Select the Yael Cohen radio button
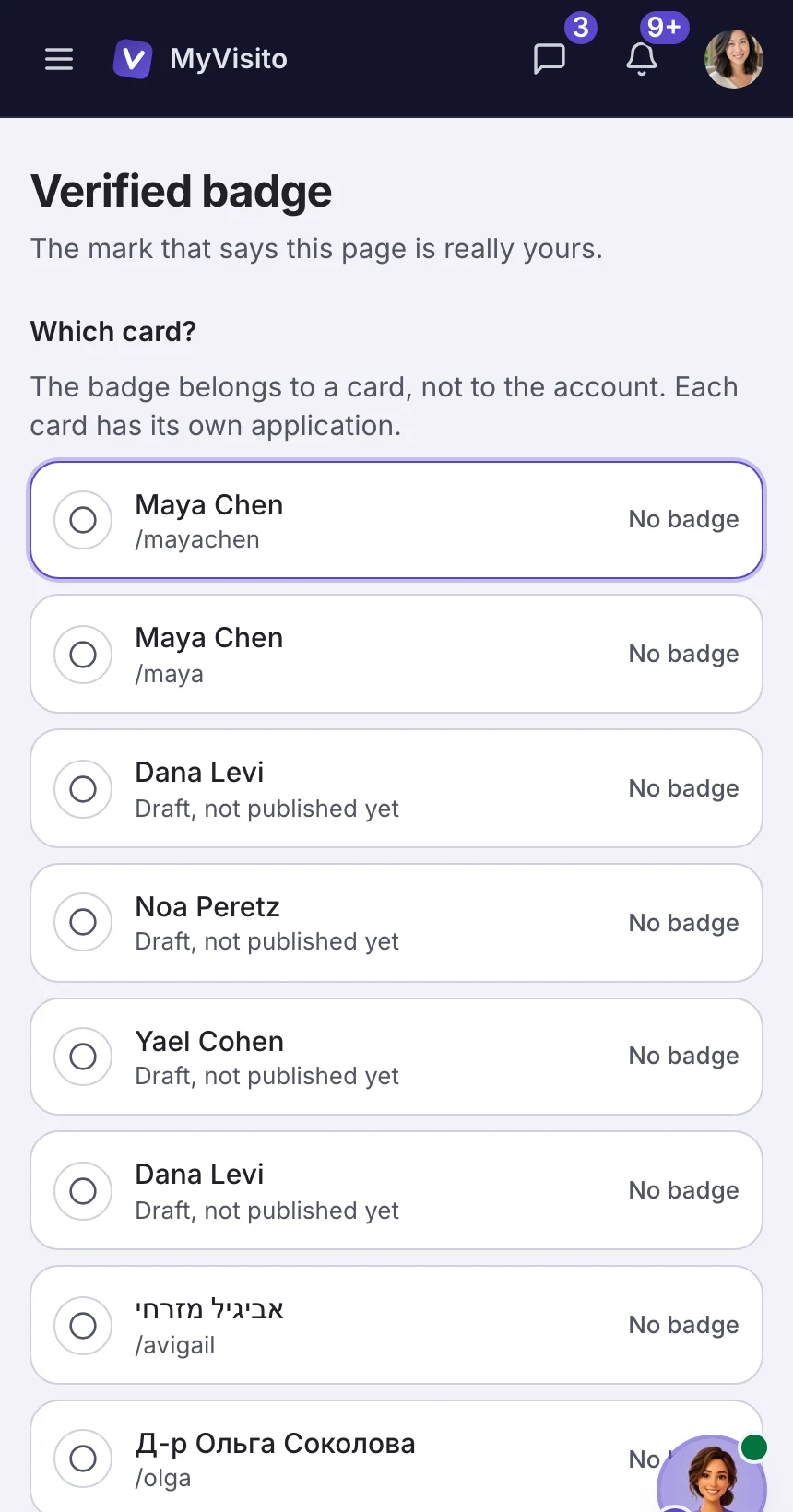The height and width of the screenshot is (1512, 793). point(83,1057)
